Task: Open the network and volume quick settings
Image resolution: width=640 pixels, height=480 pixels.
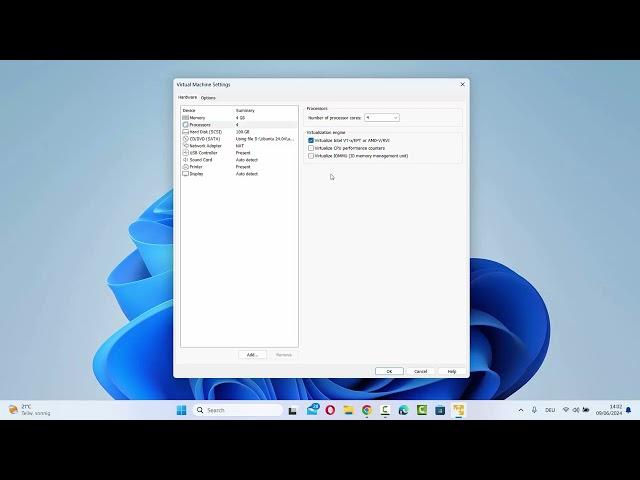Action: coord(576,410)
